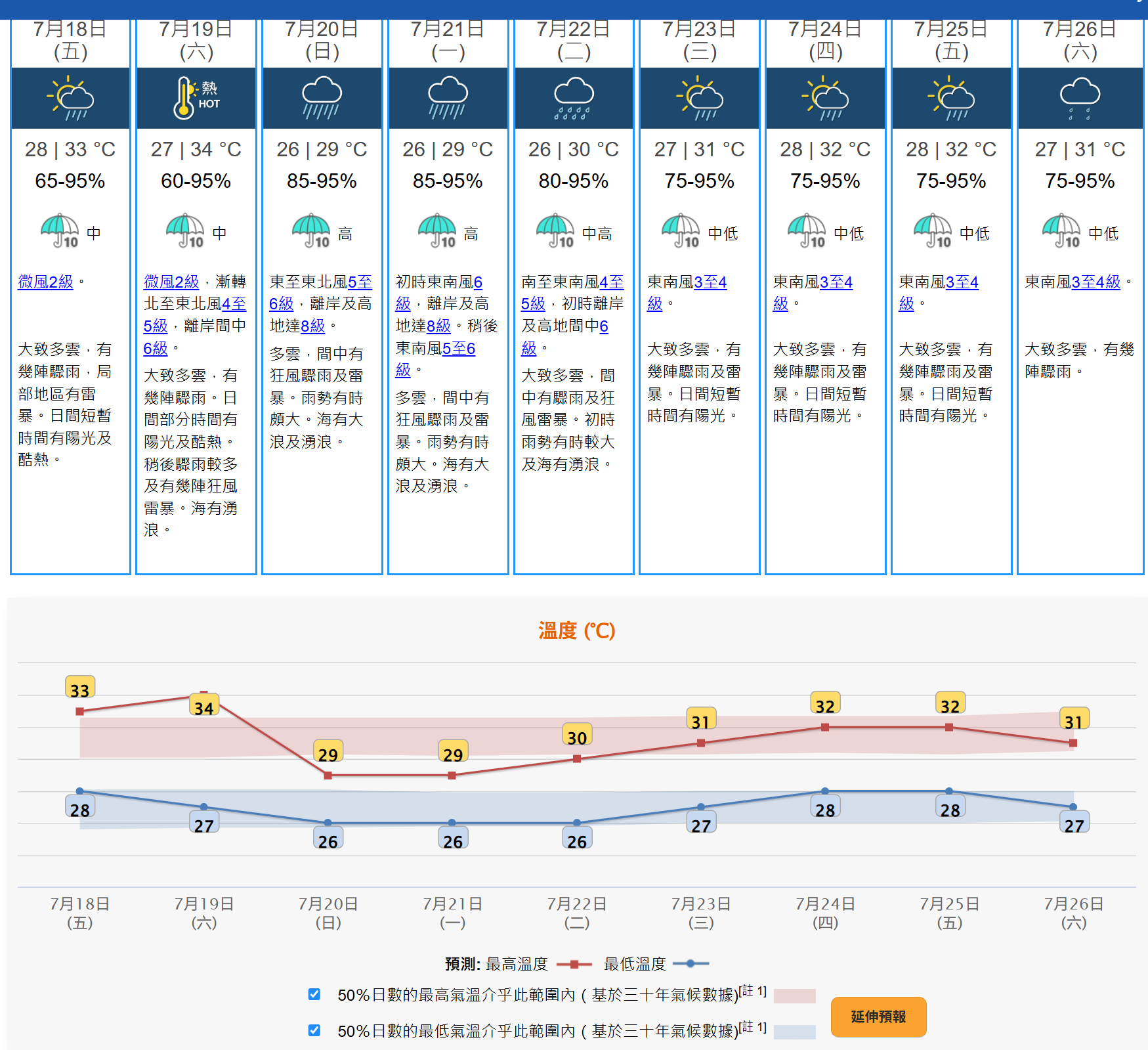Uncheck the 50% maximum temperature range checkbox

(314, 994)
